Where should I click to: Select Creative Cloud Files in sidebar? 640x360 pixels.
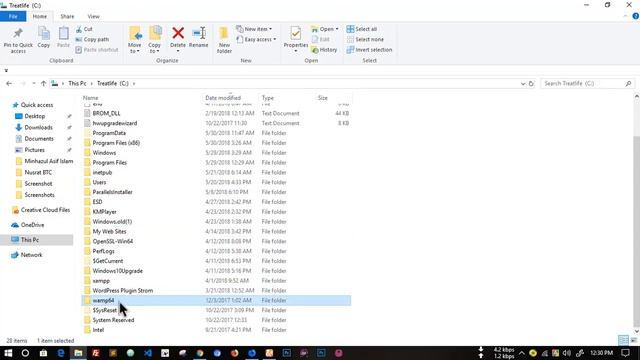(45, 210)
